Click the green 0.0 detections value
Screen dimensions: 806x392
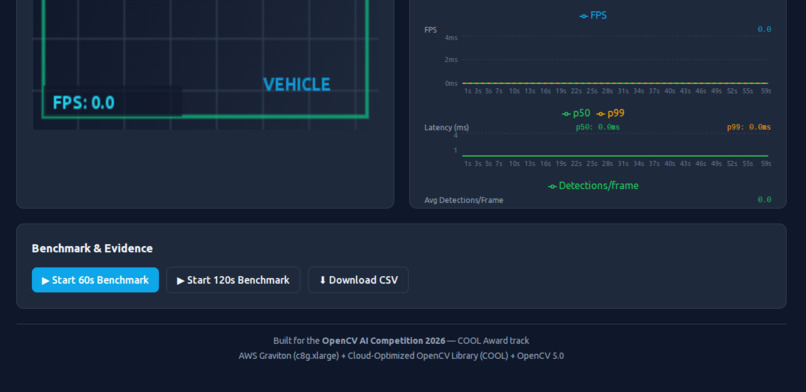[x=764, y=199]
